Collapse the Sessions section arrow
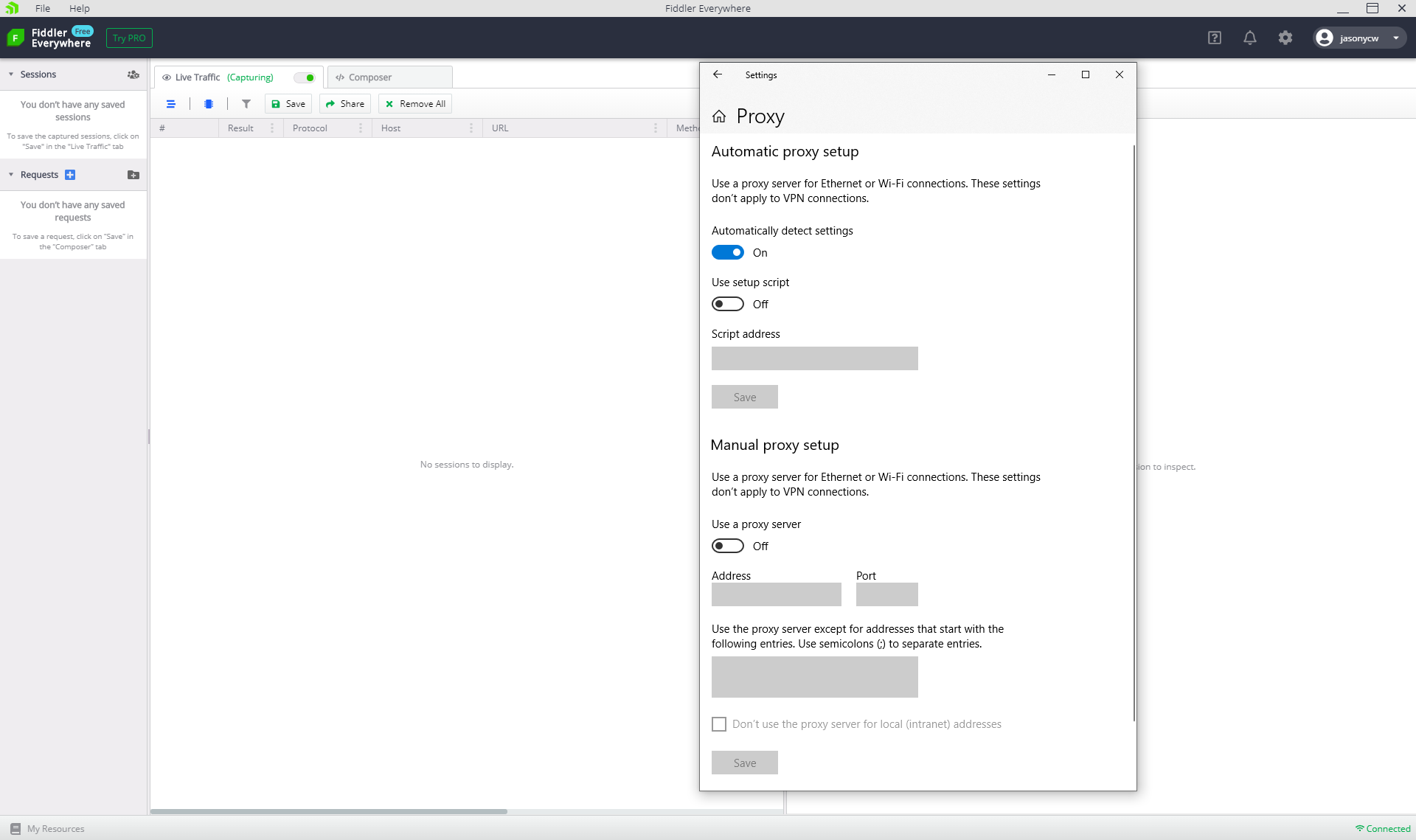 [11, 74]
